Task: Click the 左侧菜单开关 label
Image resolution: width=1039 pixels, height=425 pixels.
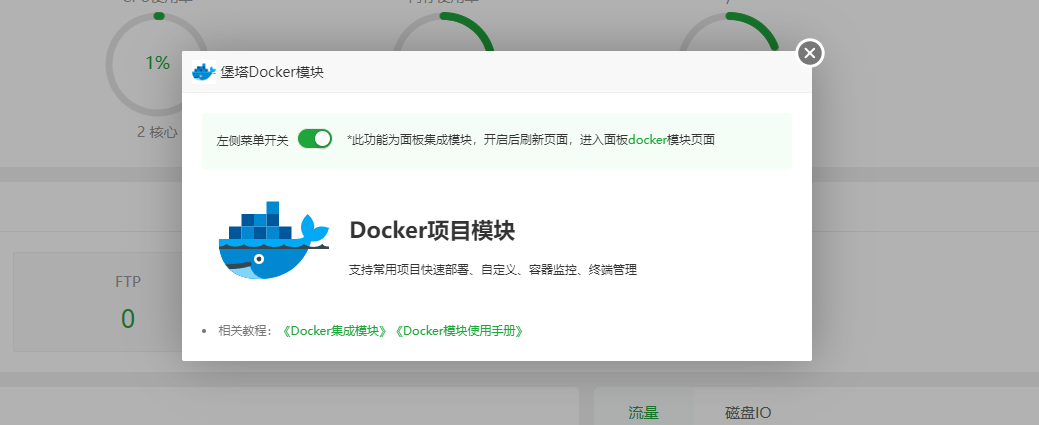Action: pos(252,141)
